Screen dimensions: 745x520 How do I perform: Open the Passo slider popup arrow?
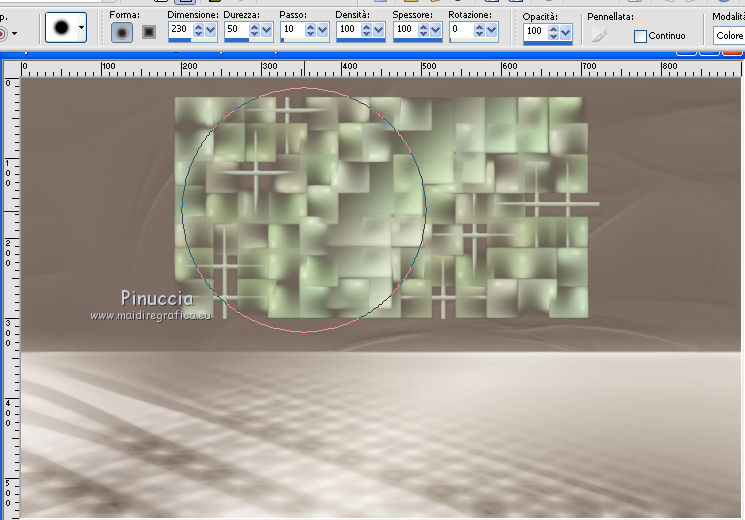[323, 30]
